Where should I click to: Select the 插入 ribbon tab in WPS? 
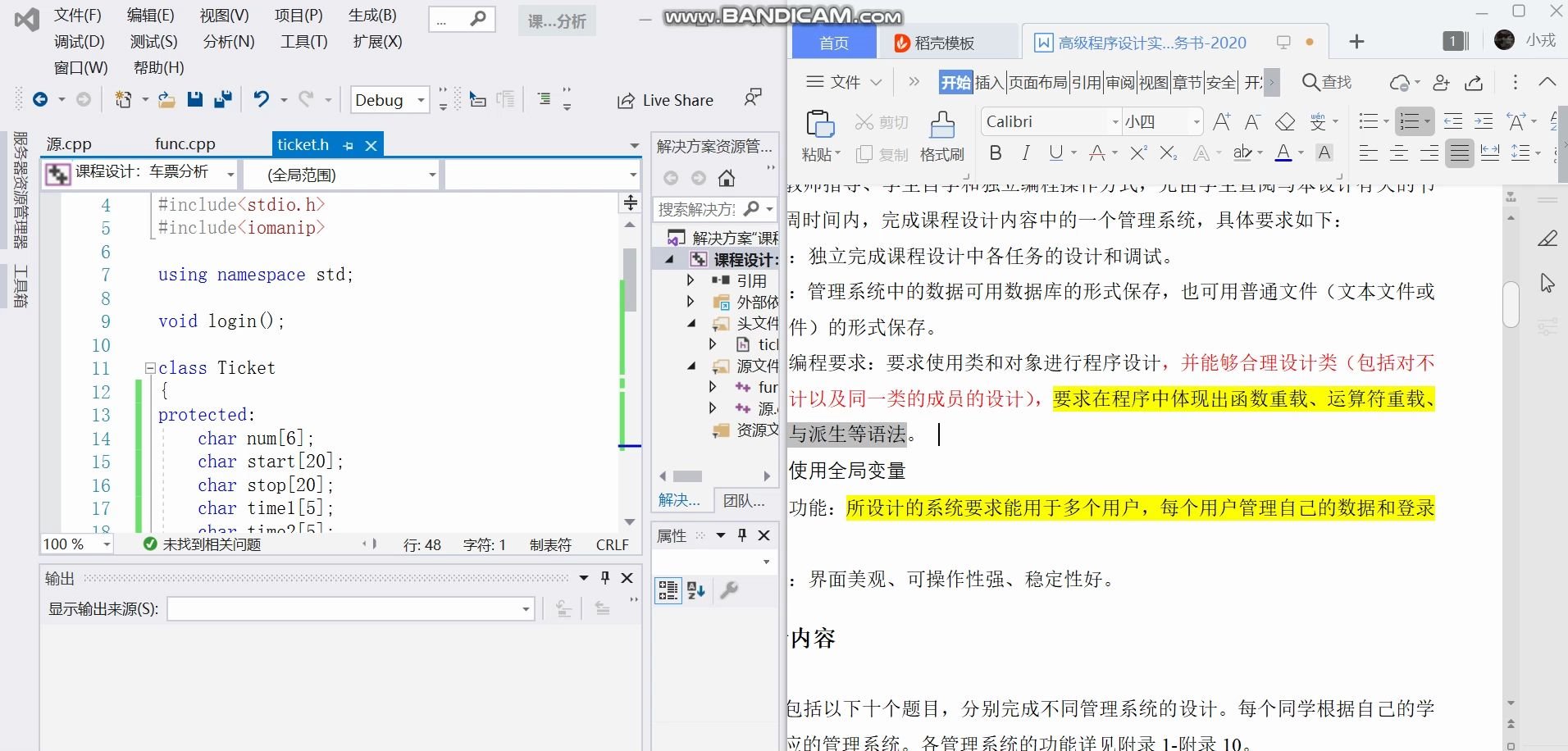(x=989, y=82)
